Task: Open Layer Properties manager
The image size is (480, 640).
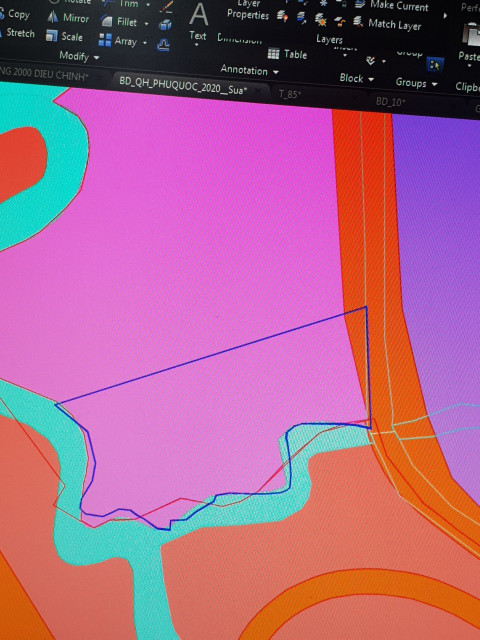Action: (248, 10)
